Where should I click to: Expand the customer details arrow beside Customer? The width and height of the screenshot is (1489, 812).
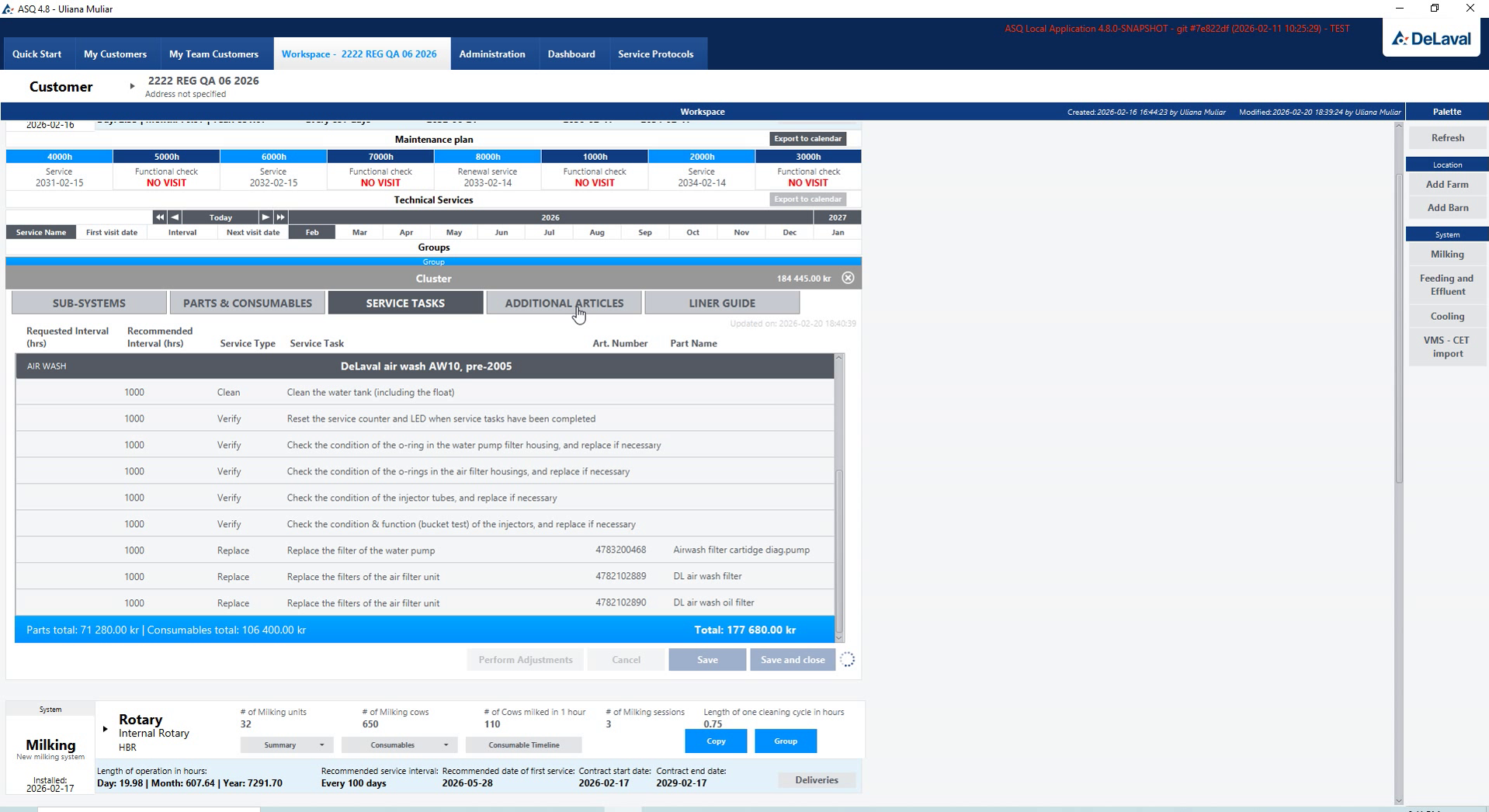click(x=132, y=86)
